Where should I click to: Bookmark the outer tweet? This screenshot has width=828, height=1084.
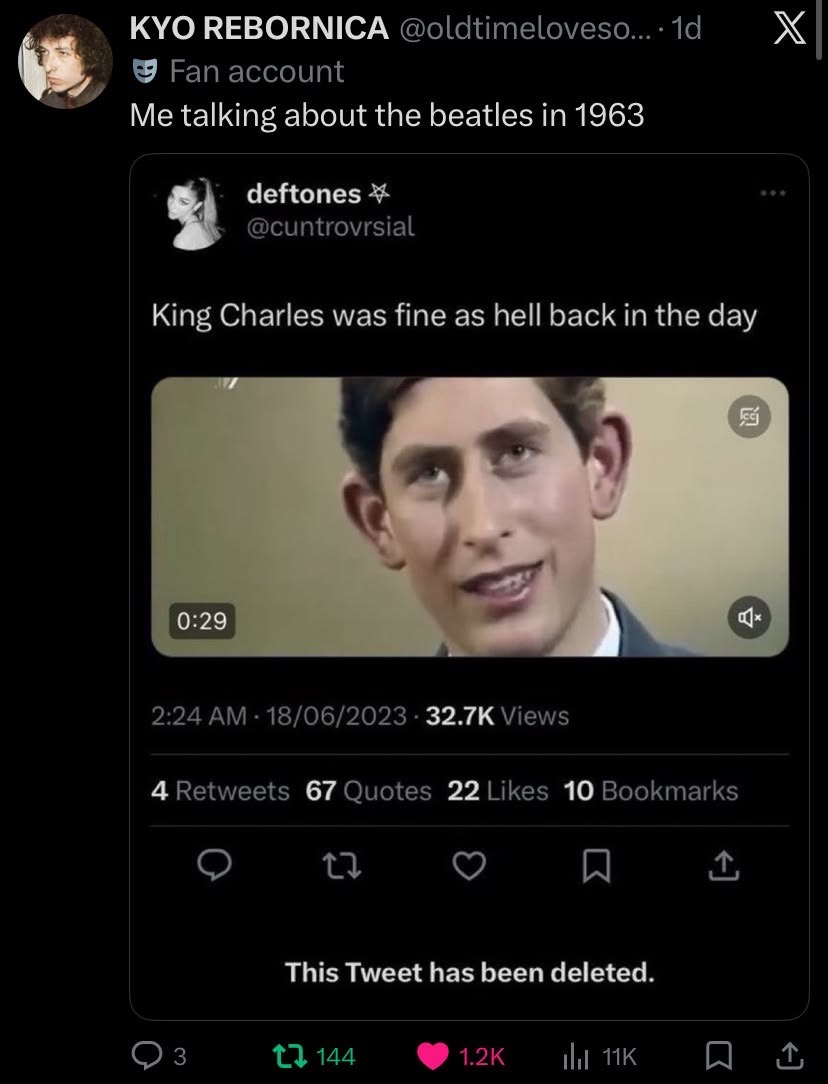pyautogui.click(x=718, y=1056)
